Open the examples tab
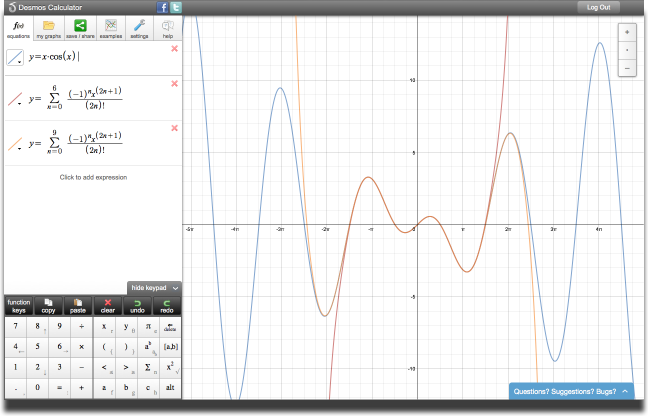 point(111,29)
